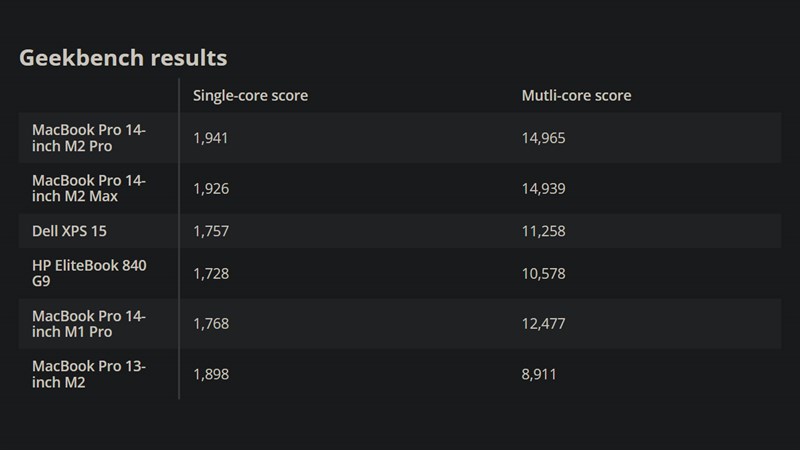Click the Geekbench results heading
The width and height of the screenshot is (800, 450).
pos(123,58)
